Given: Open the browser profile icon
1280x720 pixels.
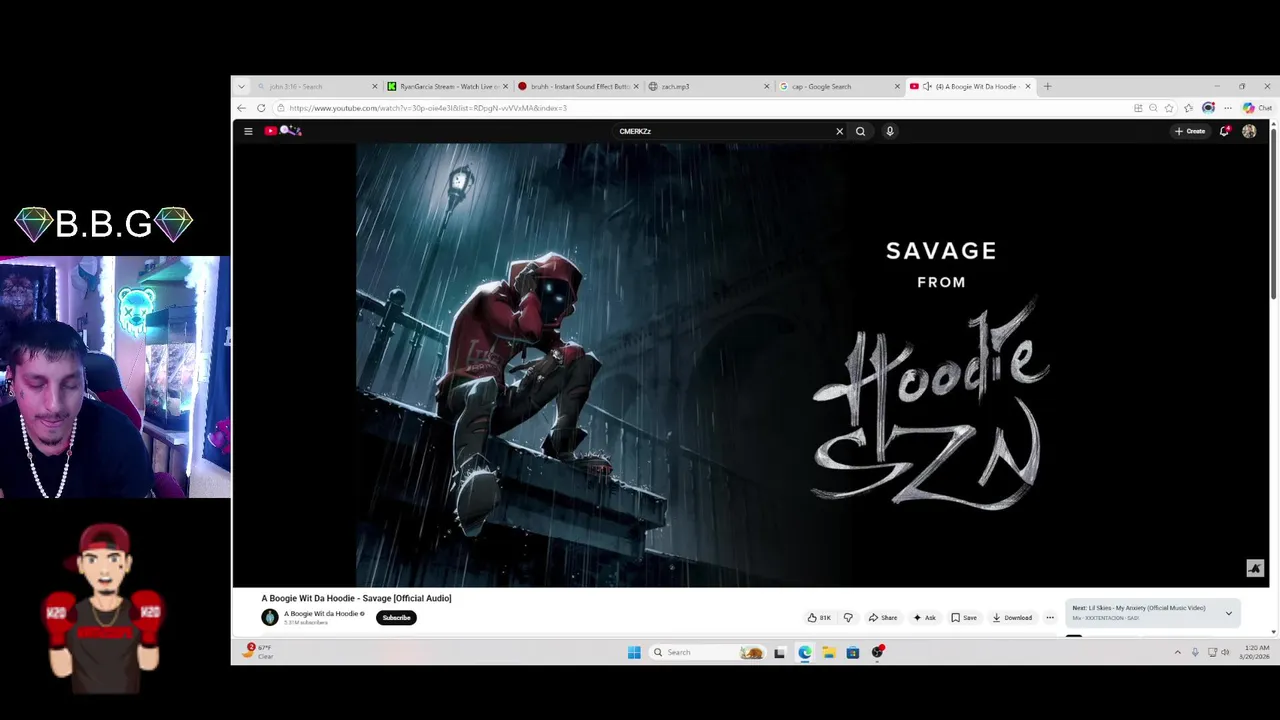Looking at the screenshot, I should pos(1208,108).
